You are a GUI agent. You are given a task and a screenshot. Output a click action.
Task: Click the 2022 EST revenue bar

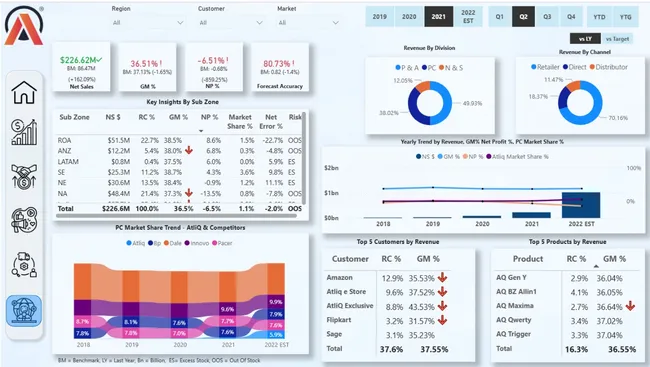coord(581,205)
